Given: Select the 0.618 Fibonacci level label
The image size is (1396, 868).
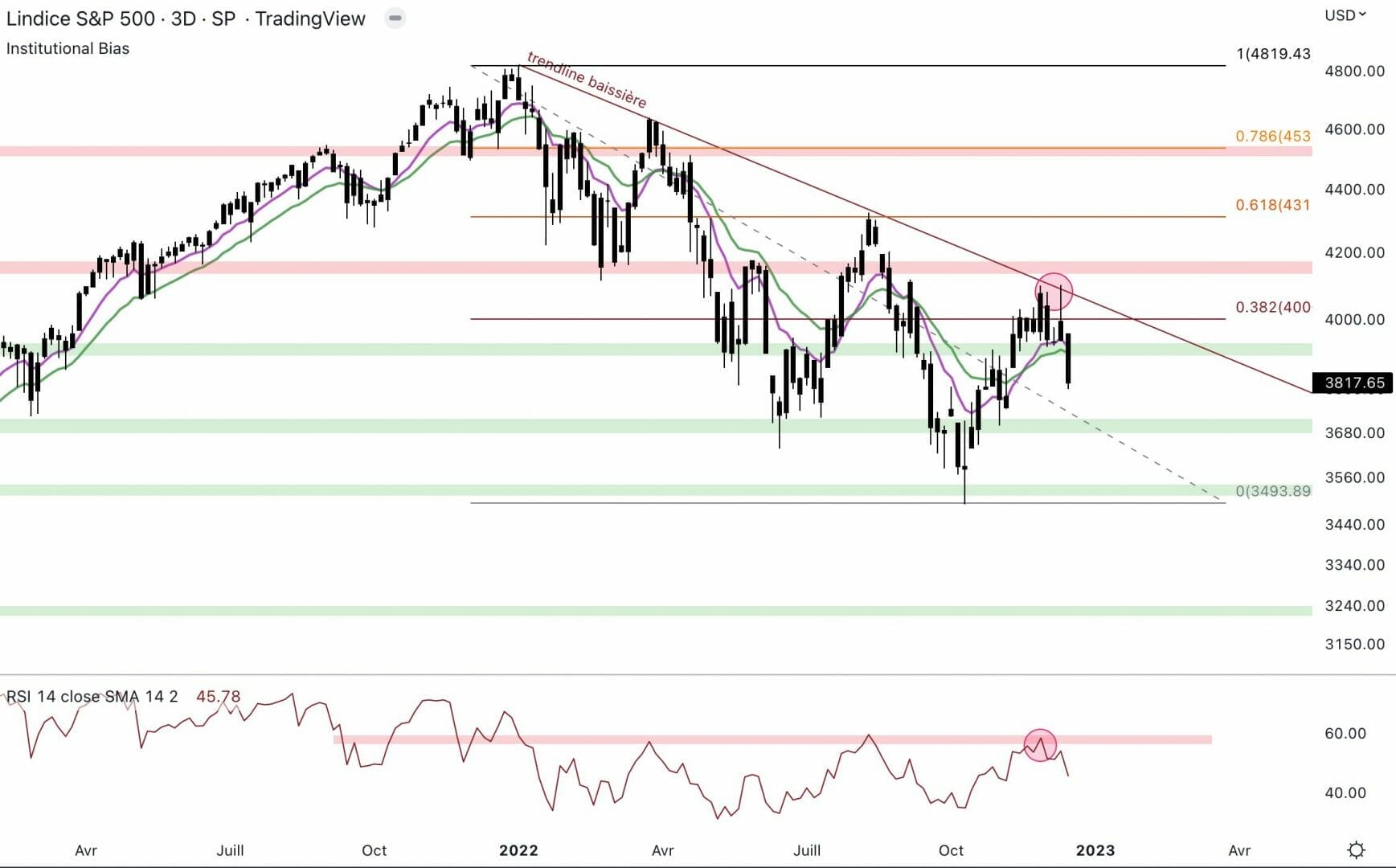Looking at the screenshot, I should point(1272,205).
